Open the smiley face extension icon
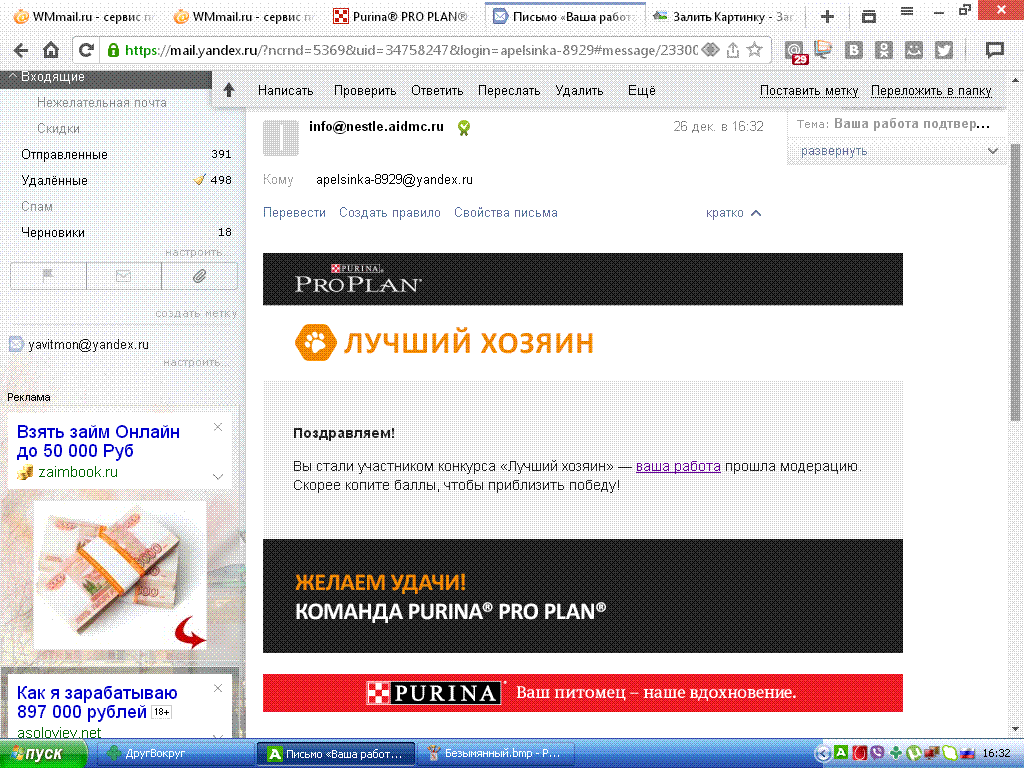This screenshot has height=768, width=1024. pos(914,50)
